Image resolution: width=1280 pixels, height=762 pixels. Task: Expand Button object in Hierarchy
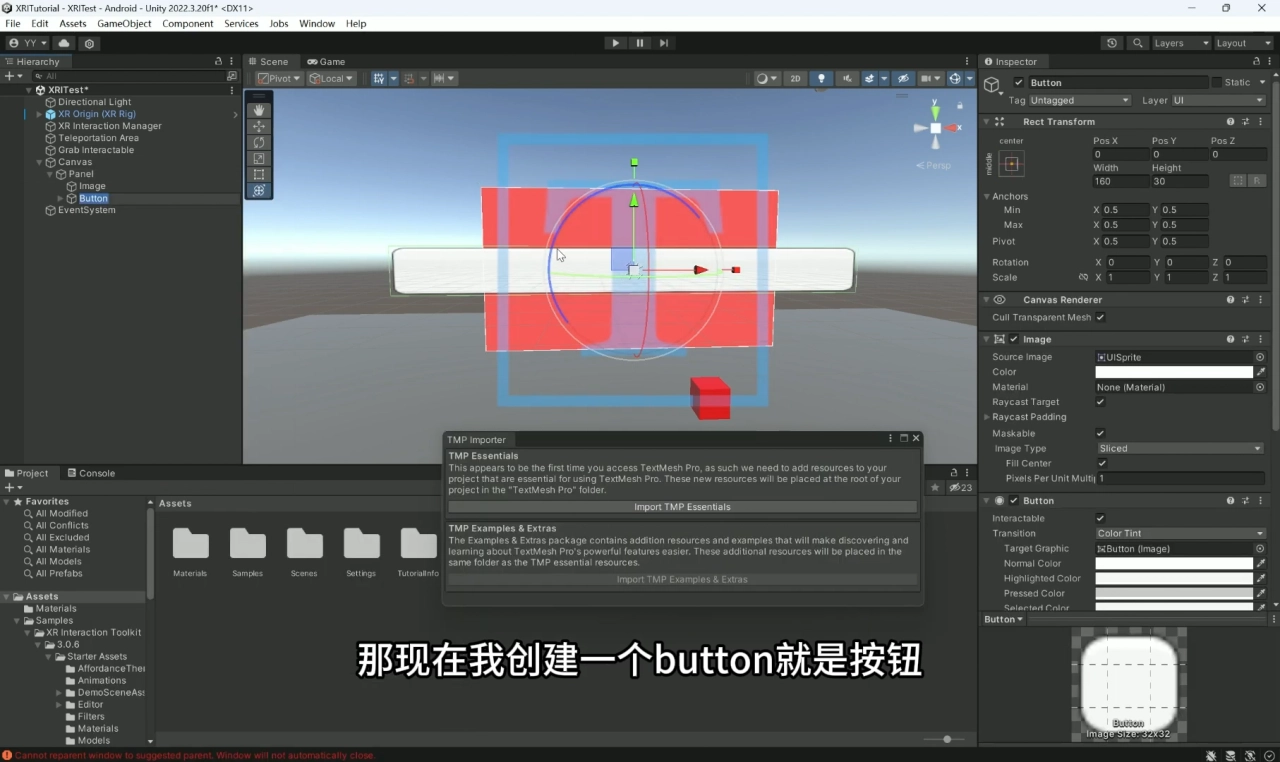coord(60,199)
